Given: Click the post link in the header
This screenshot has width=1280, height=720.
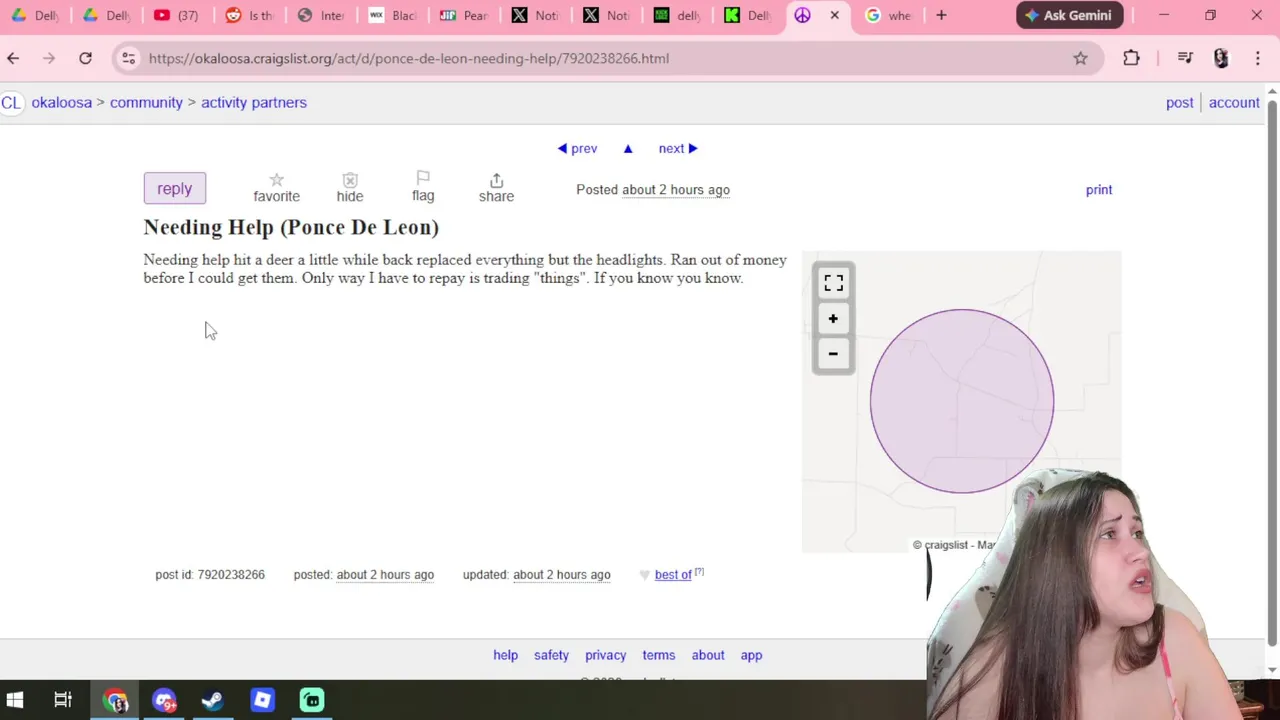Looking at the screenshot, I should click(1180, 102).
